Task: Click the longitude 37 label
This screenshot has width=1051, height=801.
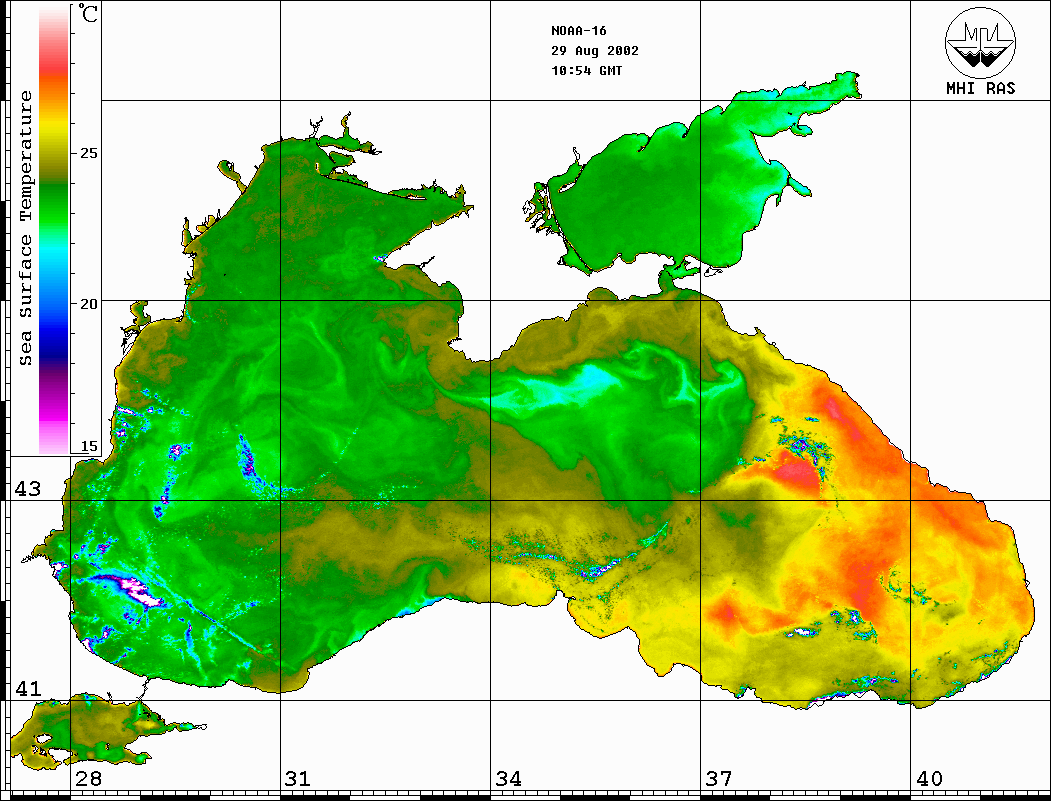Action: [x=719, y=779]
